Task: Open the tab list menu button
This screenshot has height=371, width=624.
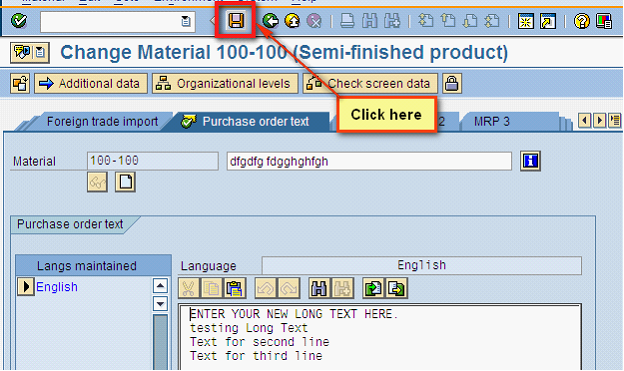Action: point(615,120)
